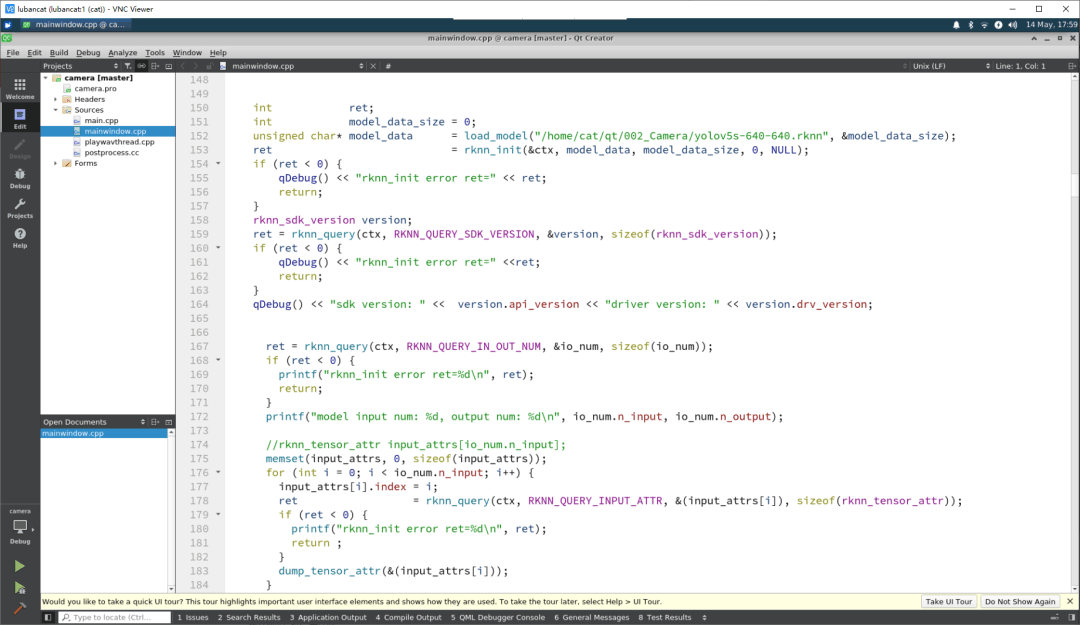Close the Projects side panel view

point(169,66)
